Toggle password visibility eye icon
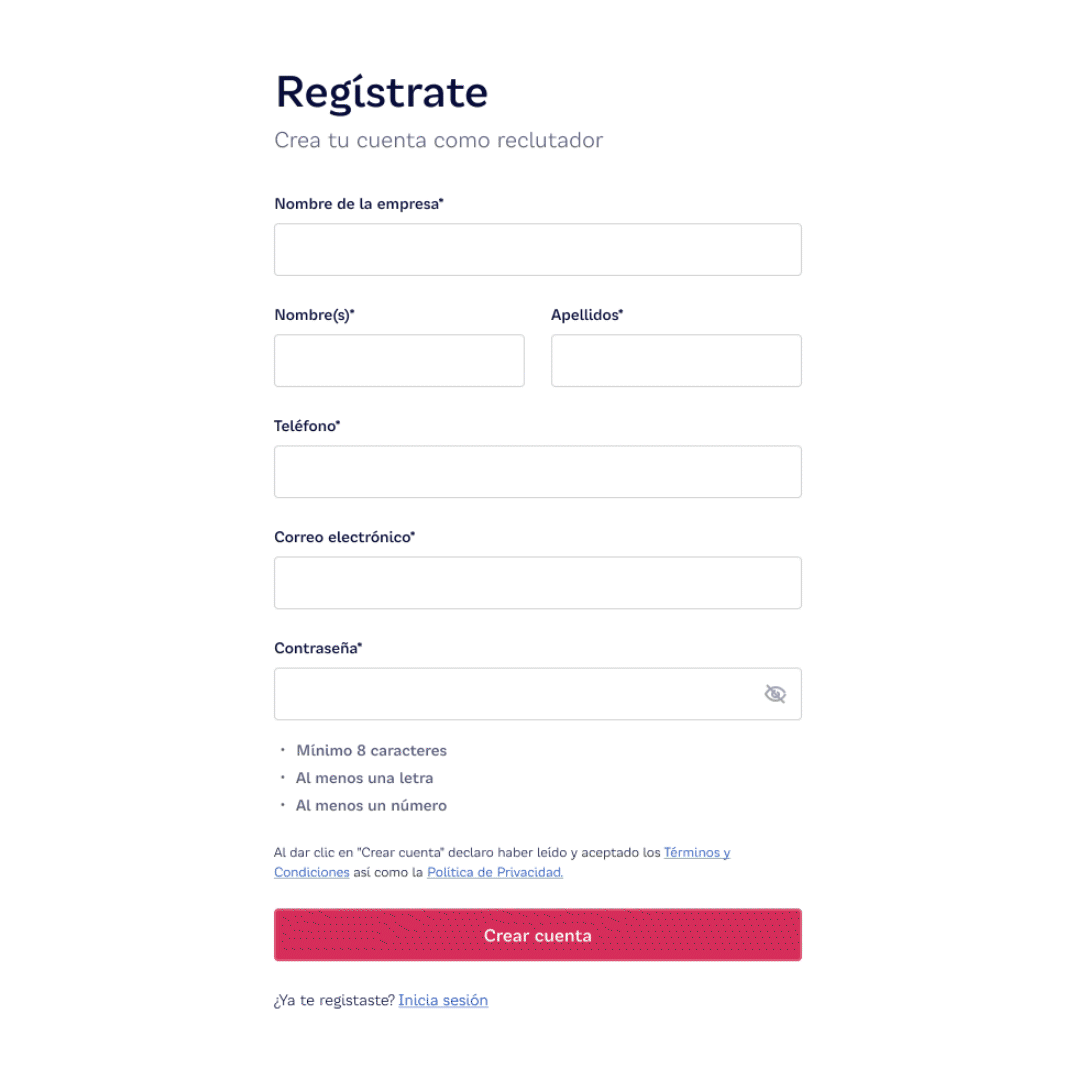Screen dimensions: 1080x1080 pyautogui.click(x=775, y=694)
